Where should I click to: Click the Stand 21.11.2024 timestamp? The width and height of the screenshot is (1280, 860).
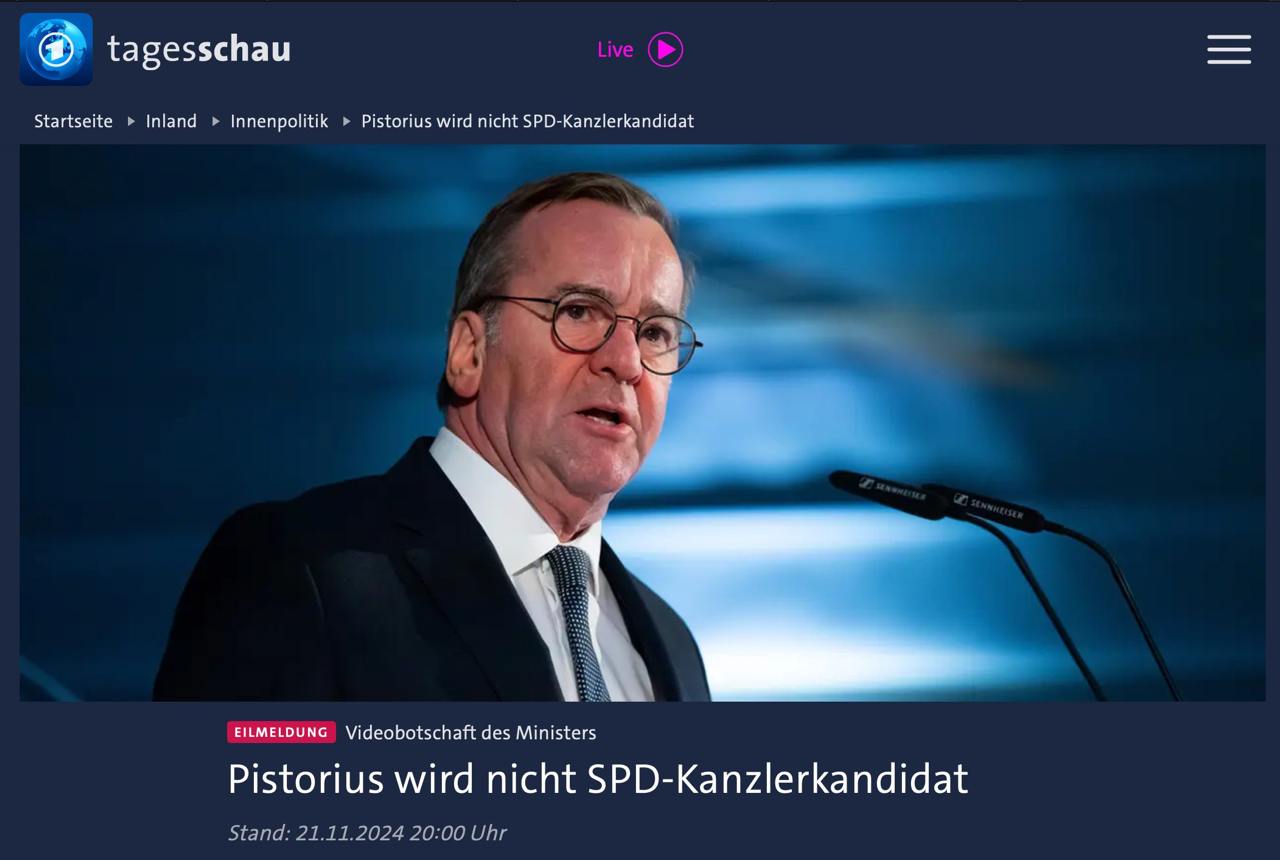pyautogui.click(x=367, y=832)
